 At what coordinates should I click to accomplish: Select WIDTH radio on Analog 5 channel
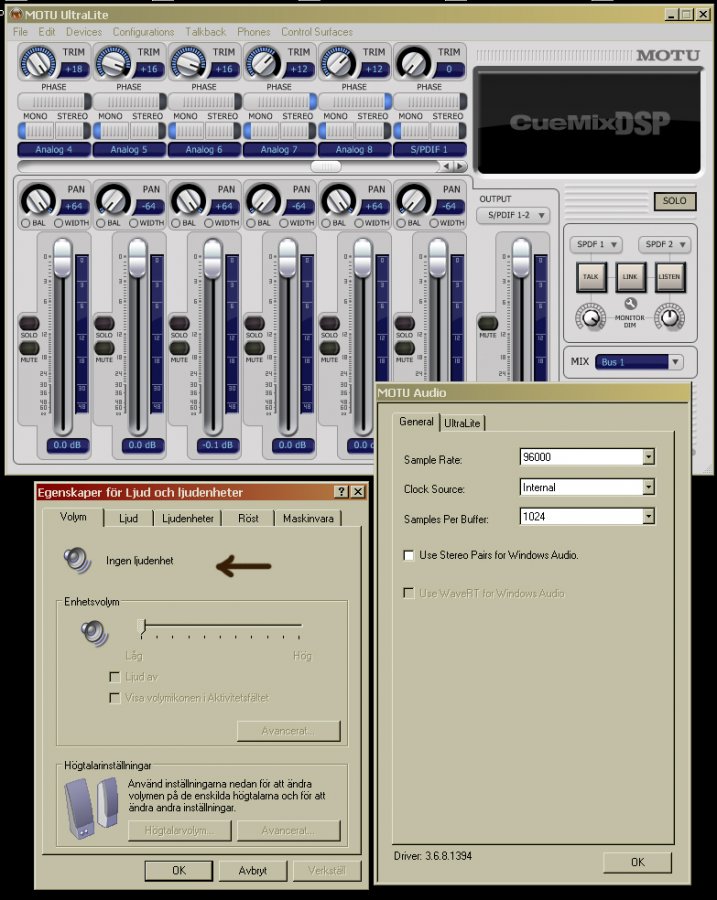click(x=134, y=223)
